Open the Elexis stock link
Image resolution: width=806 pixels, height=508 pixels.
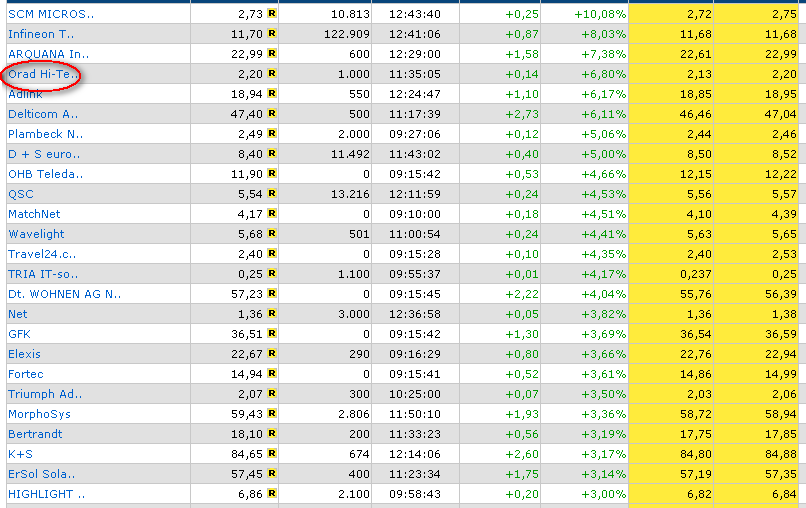(x=24, y=354)
